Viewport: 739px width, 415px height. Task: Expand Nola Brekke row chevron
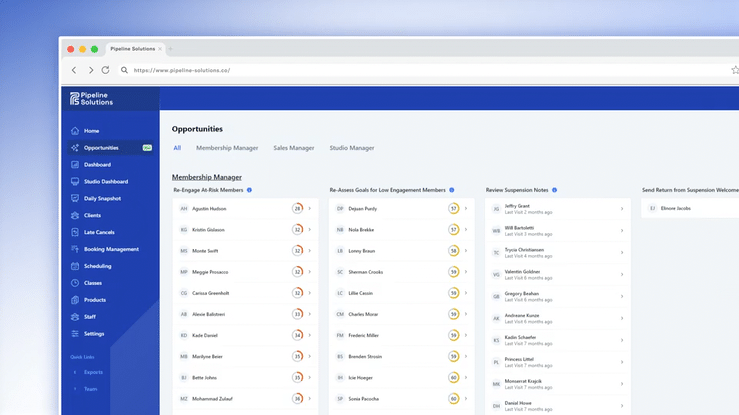(x=466, y=230)
